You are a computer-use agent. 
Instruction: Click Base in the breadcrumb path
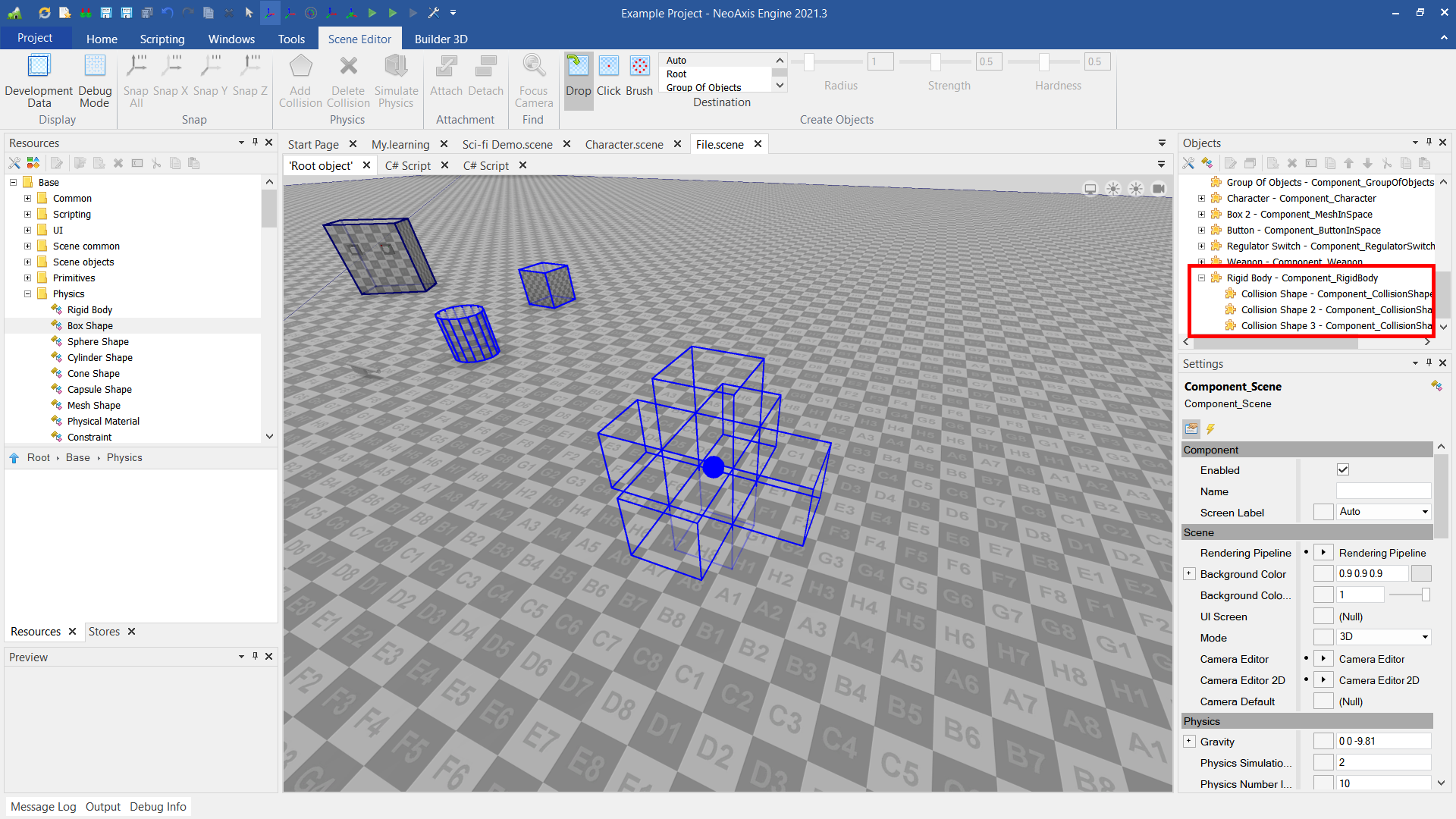pos(77,458)
